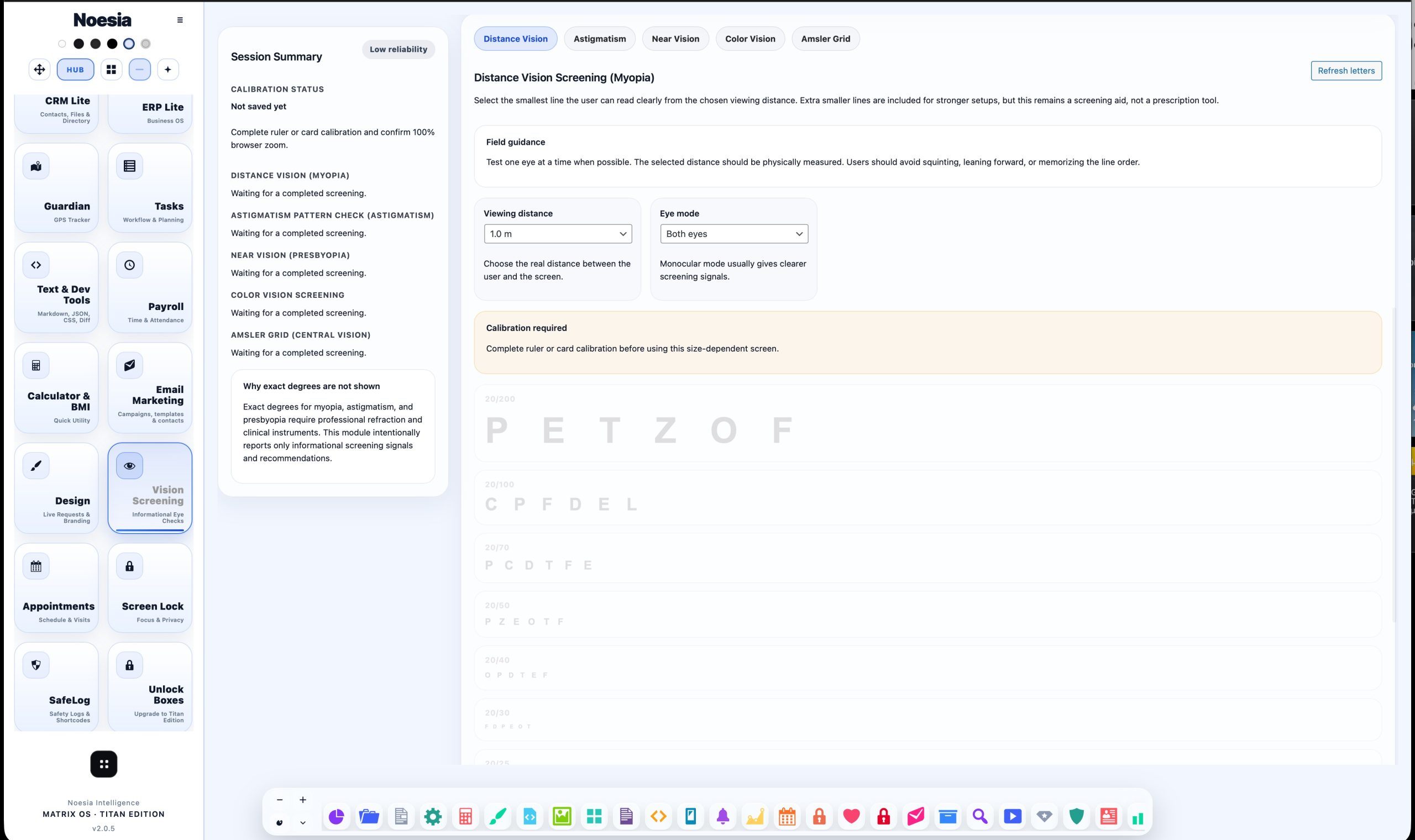Open the Payroll clock tile

tap(150, 287)
